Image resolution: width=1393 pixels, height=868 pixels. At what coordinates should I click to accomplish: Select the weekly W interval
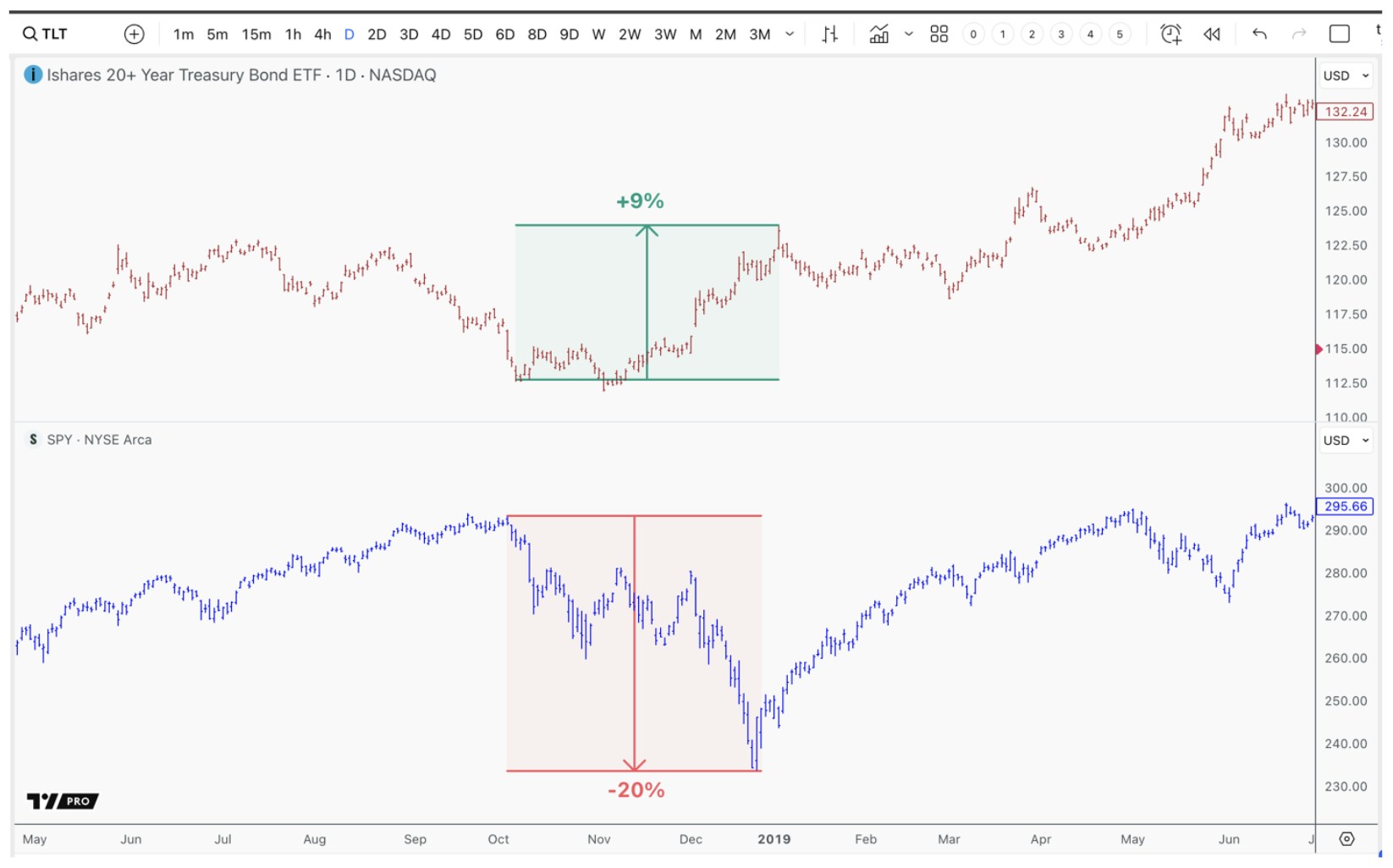598,34
